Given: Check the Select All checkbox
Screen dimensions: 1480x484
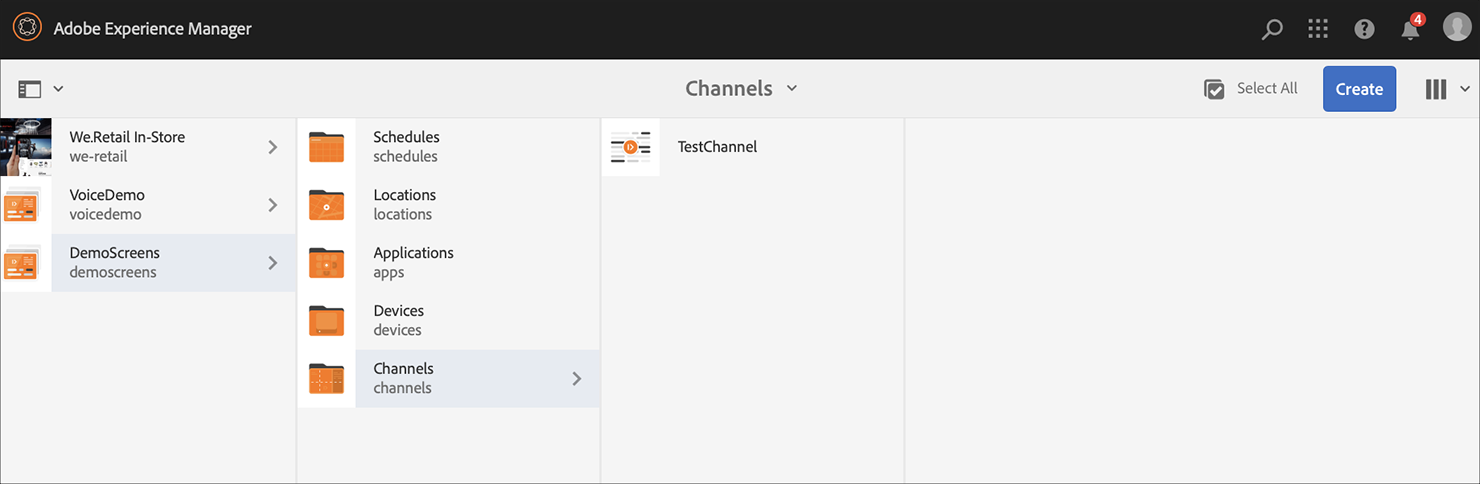Looking at the screenshot, I should [1214, 89].
